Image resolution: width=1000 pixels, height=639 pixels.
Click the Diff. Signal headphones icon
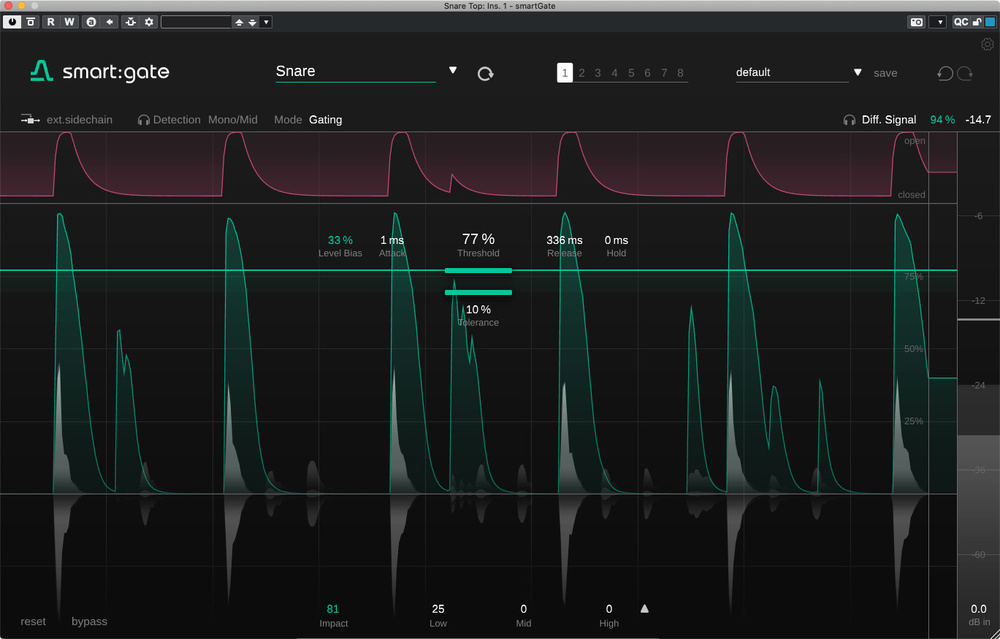point(849,120)
